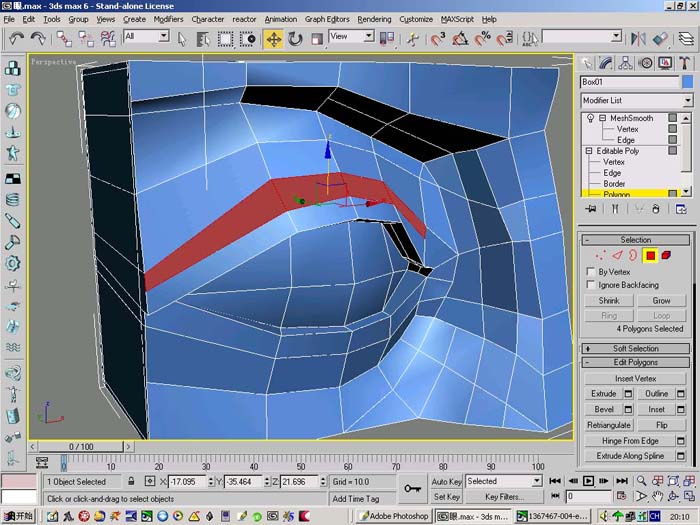The width and height of the screenshot is (700, 525).
Task: Open the Customize menu
Action: (416, 19)
